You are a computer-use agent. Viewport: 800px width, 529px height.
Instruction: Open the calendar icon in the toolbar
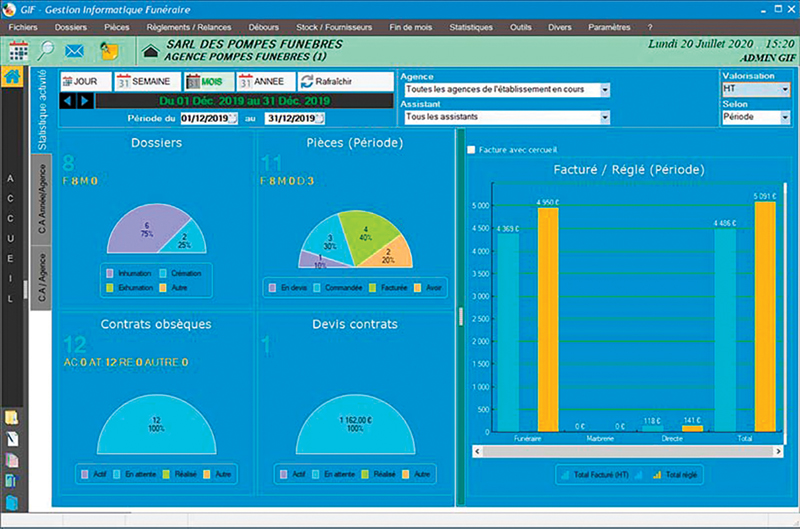coord(18,51)
